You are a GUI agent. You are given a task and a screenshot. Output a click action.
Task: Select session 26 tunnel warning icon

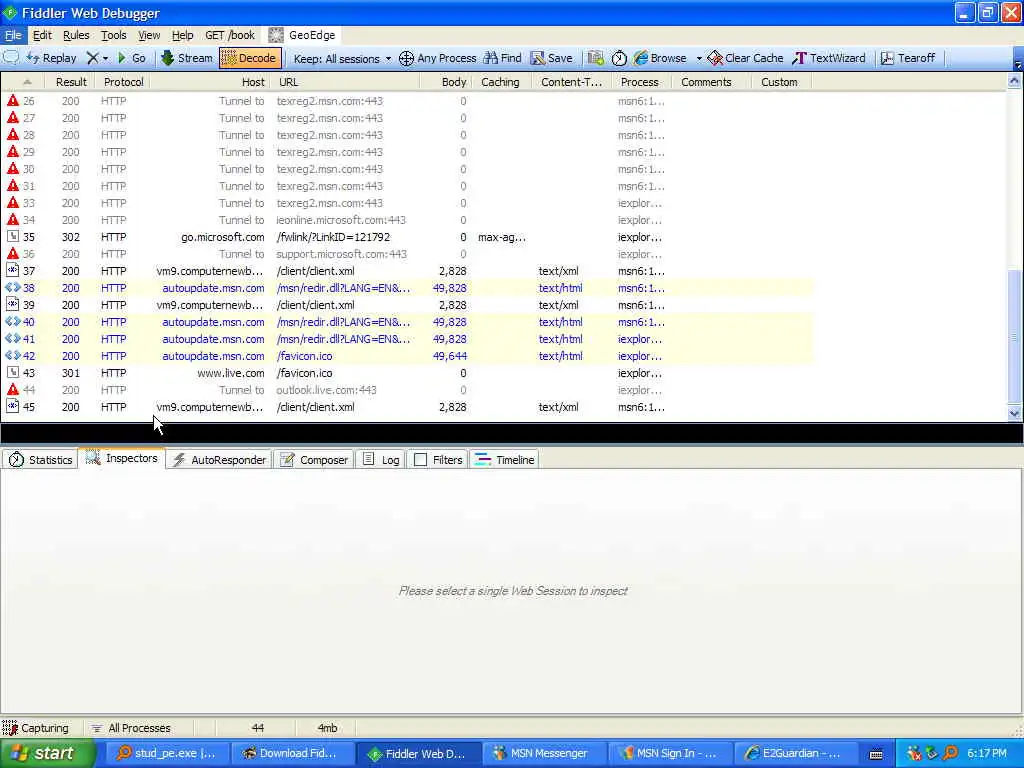[x=12, y=101]
